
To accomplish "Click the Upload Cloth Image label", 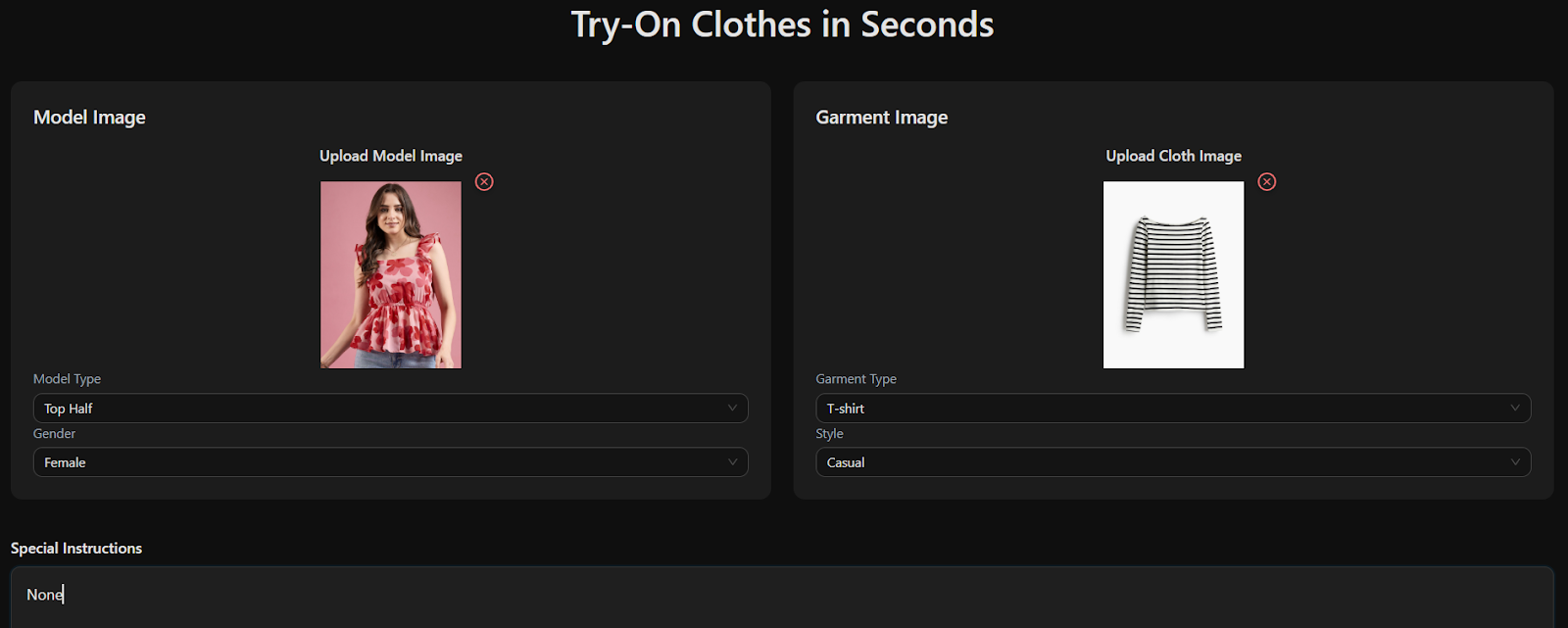I will click(x=1173, y=156).
